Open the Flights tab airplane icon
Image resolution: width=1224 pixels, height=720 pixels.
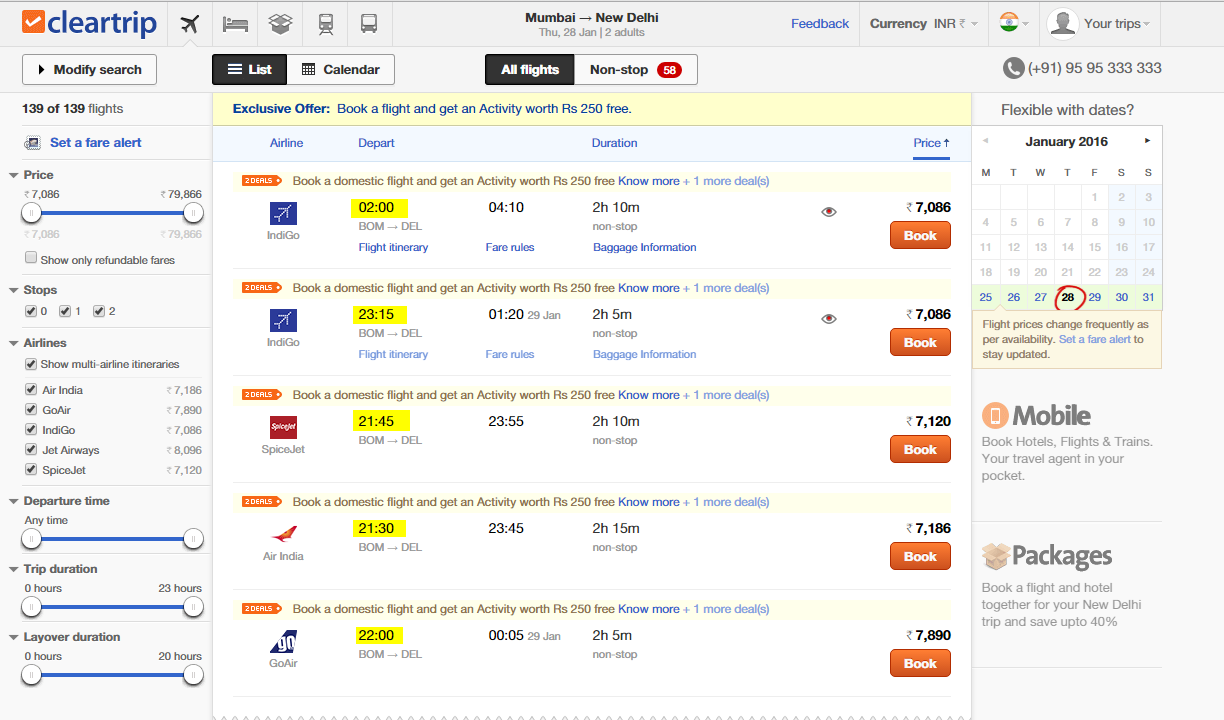click(190, 23)
